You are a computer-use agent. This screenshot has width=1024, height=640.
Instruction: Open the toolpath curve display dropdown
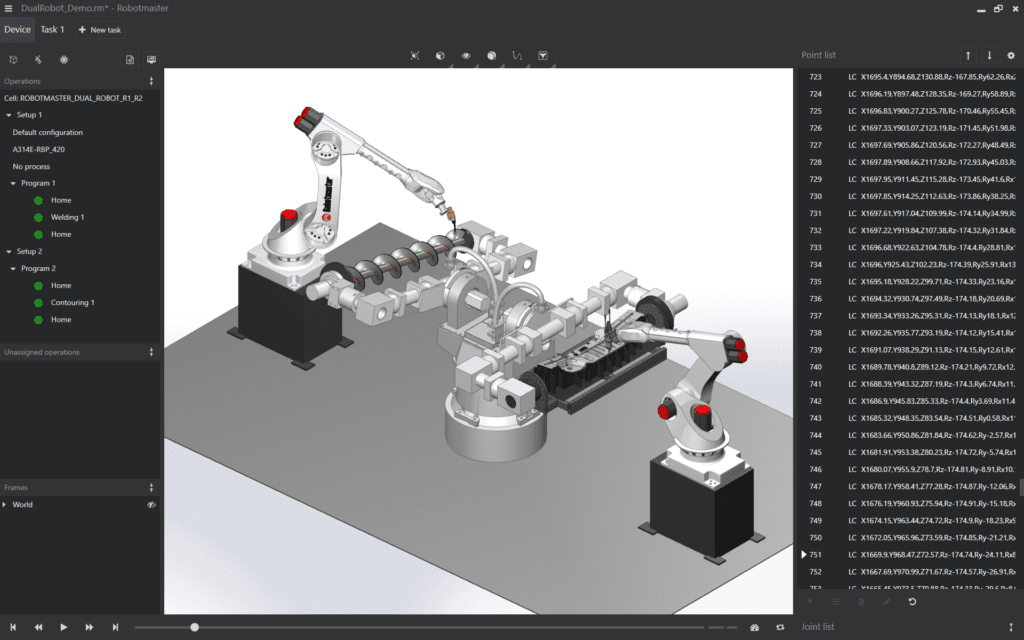point(517,56)
